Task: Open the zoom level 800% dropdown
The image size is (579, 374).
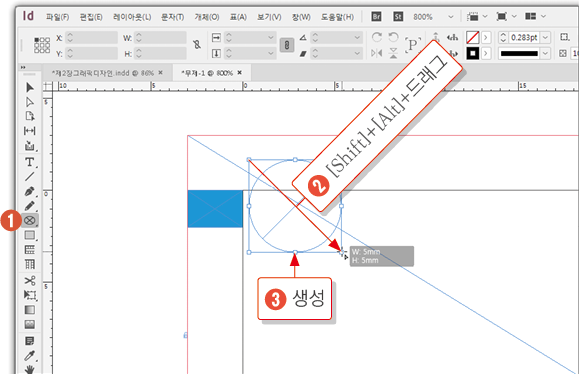Action: click(x=450, y=17)
